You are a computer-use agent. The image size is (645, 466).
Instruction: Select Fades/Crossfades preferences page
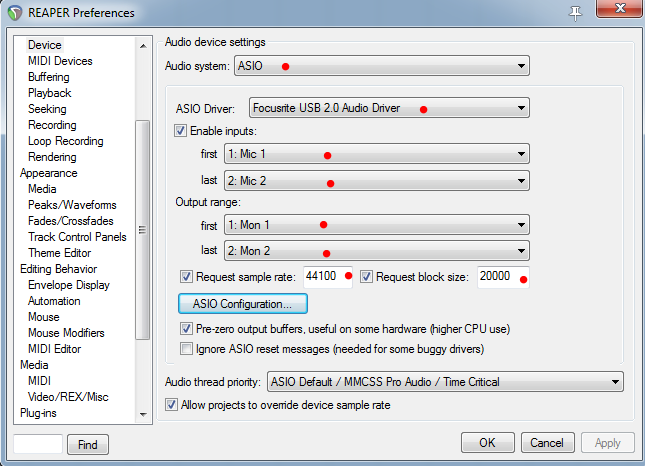(70, 221)
